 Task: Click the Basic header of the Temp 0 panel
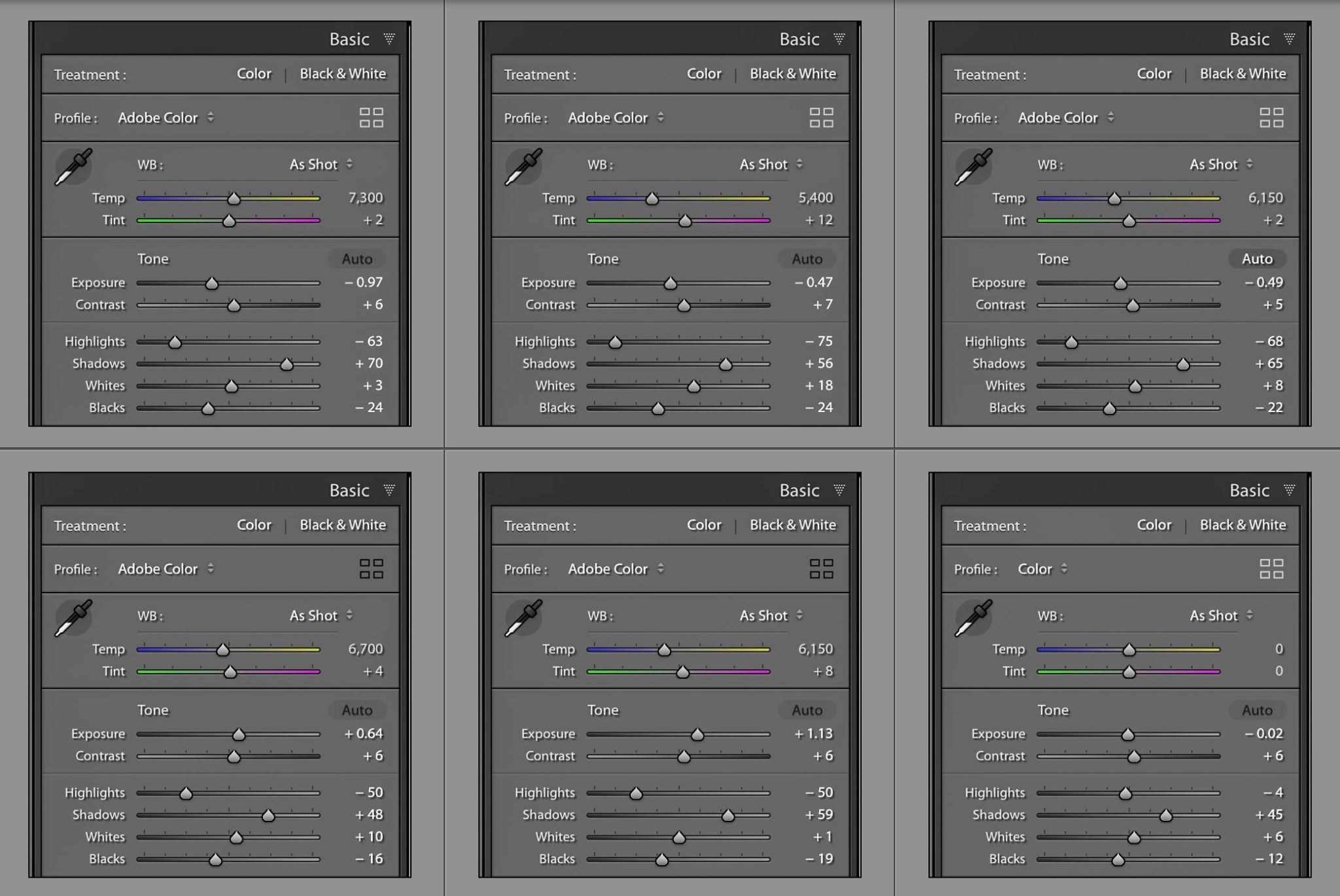click(x=1249, y=491)
